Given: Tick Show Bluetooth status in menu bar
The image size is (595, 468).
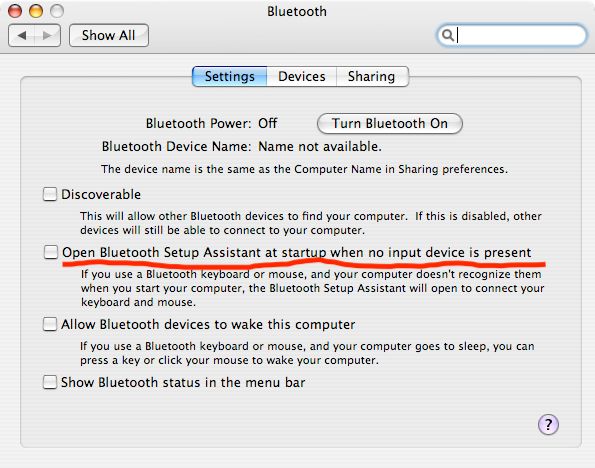Looking at the screenshot, I should (x=50, y=382).
